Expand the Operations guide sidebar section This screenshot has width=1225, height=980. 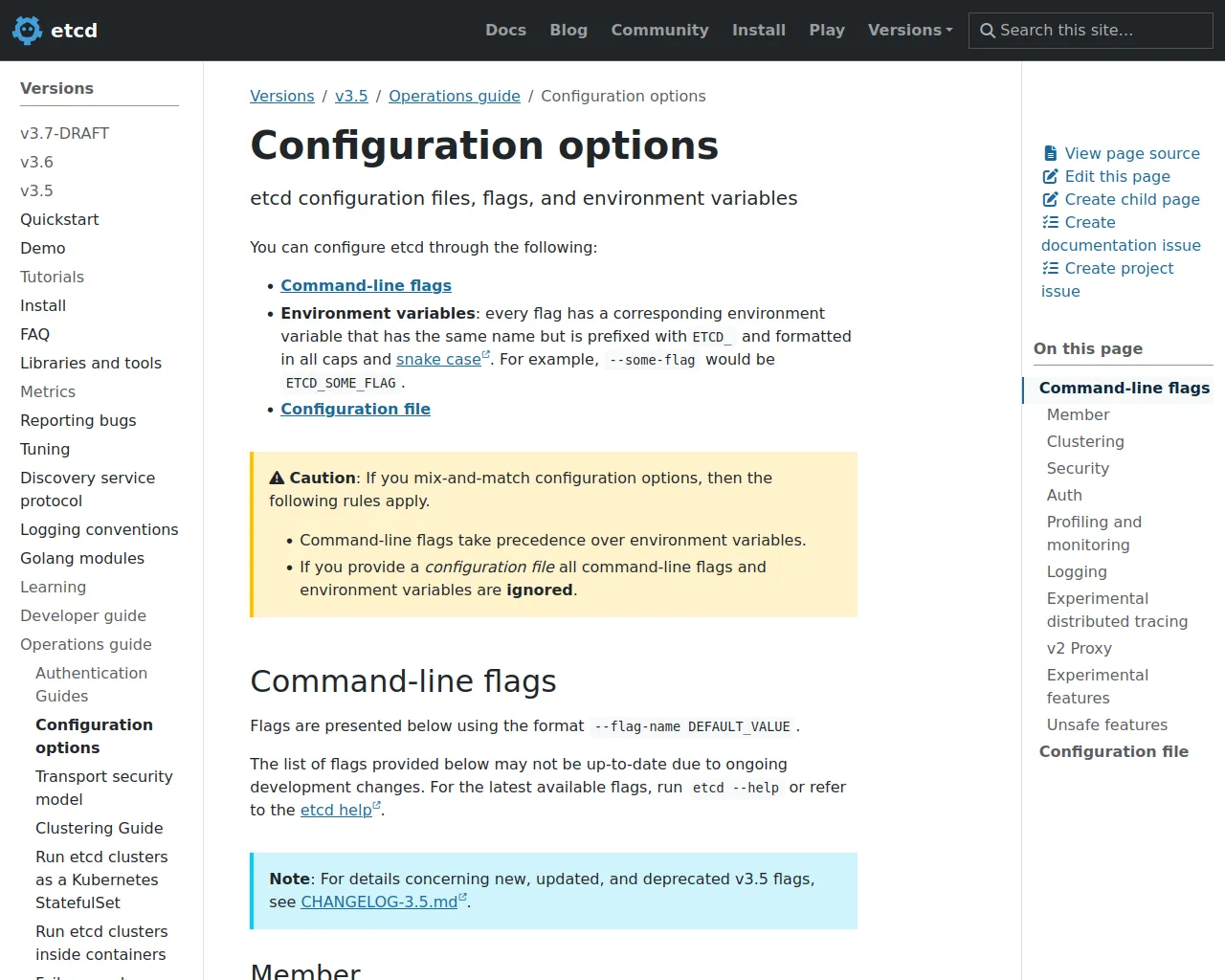pyautogui.click(x=86, y=644)
